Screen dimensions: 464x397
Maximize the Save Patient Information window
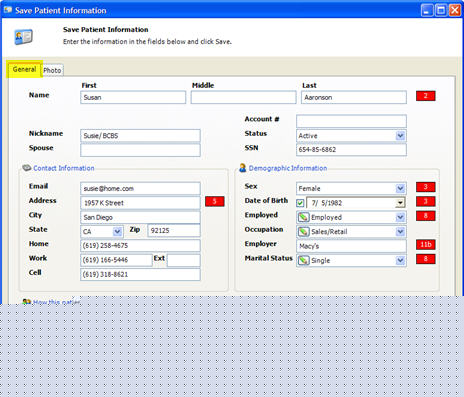(x=441, y=10)
